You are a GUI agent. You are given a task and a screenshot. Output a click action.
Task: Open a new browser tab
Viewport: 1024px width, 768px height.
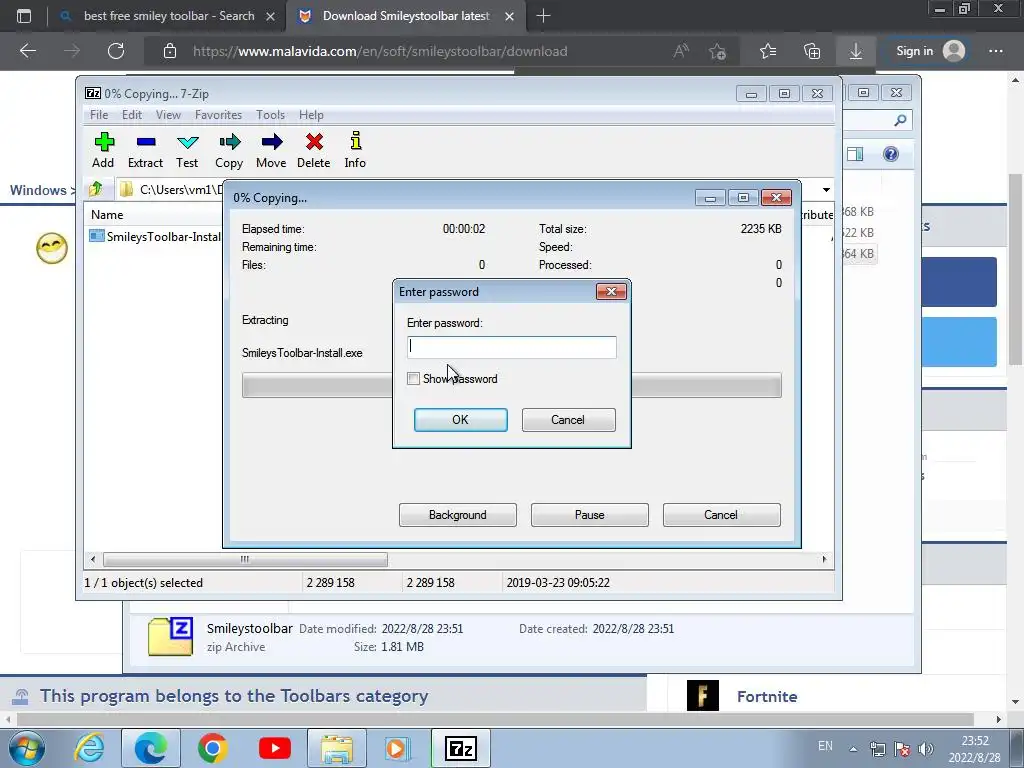point(543,16)
